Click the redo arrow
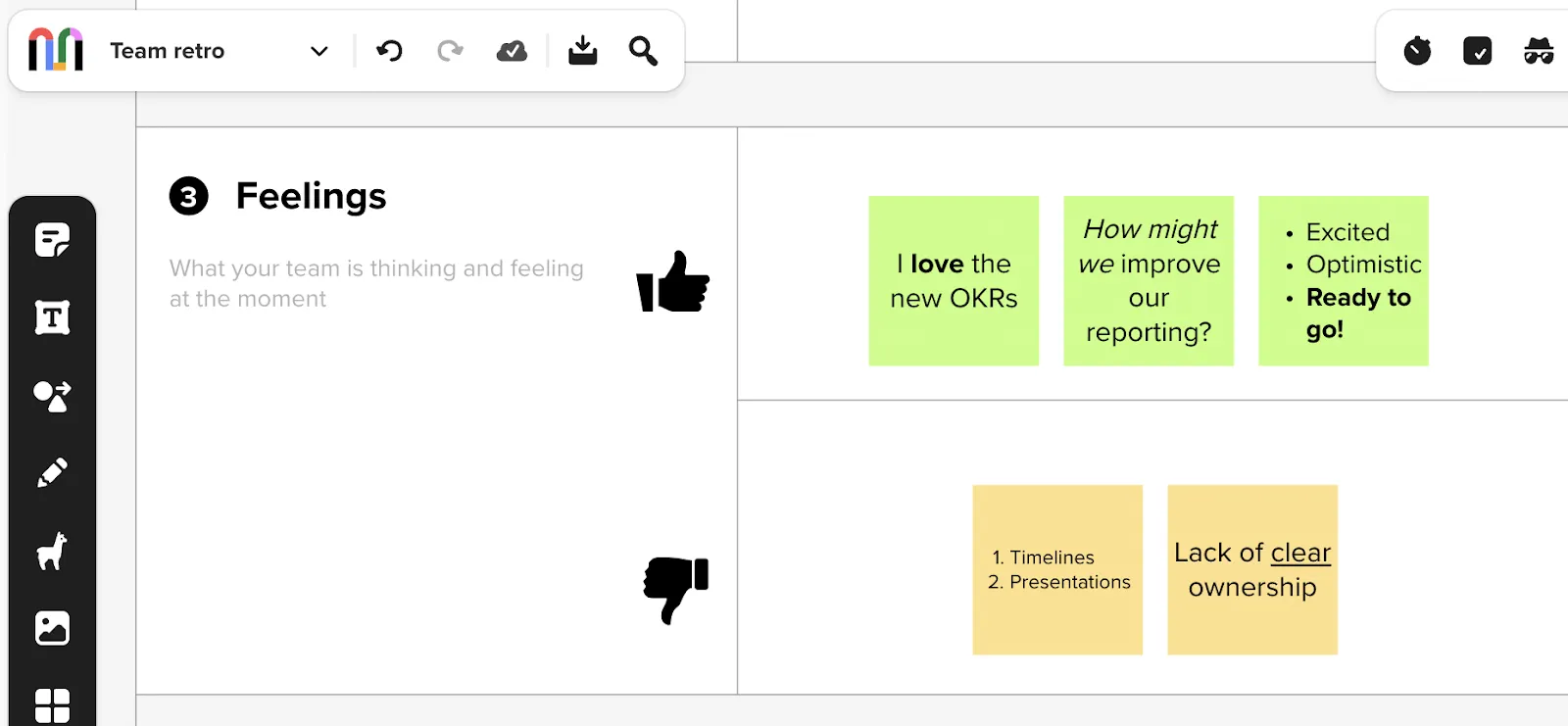The width and height of the screenshot is (1568, 726). click(450, 50)
